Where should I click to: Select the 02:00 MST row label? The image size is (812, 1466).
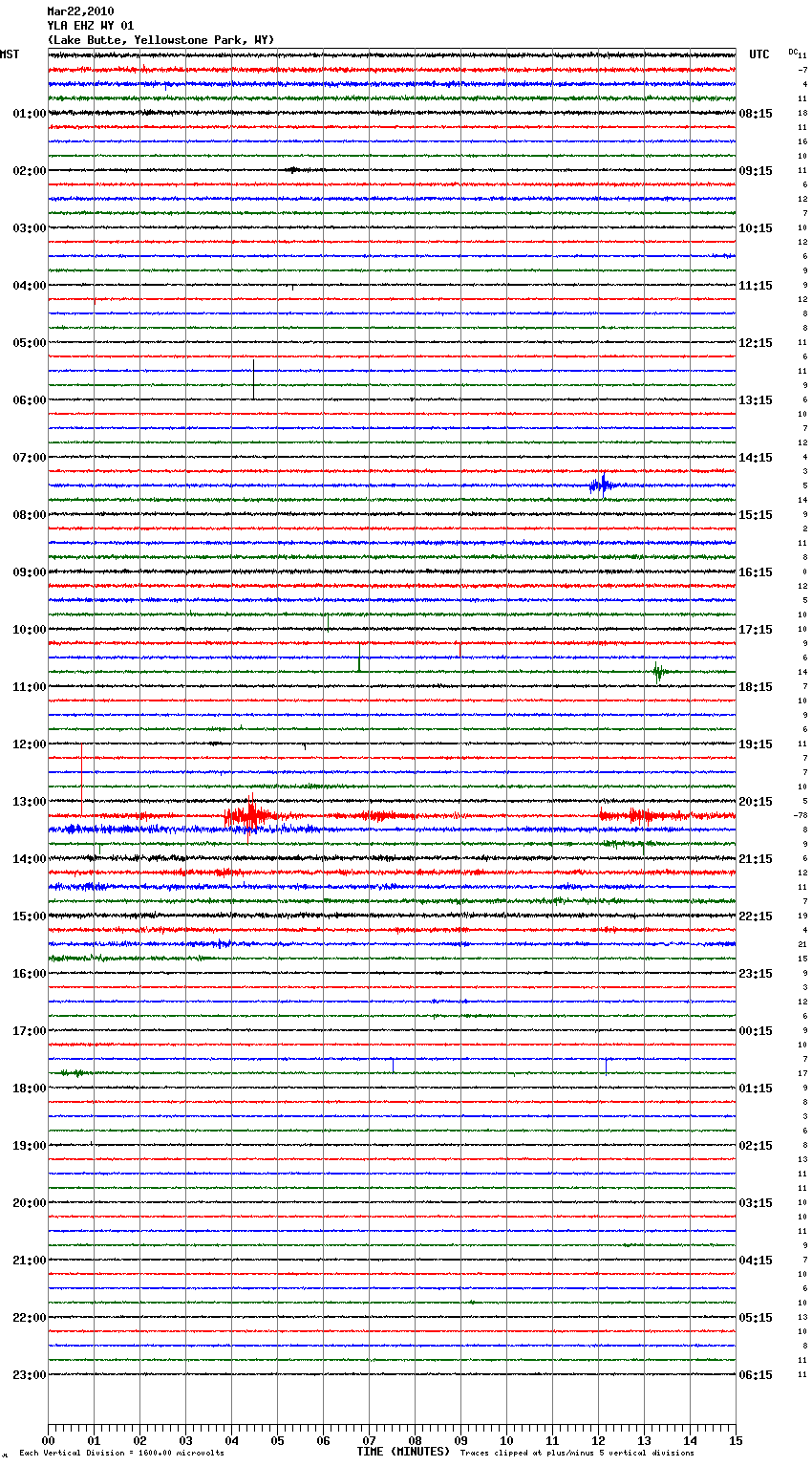coord(29,171)
